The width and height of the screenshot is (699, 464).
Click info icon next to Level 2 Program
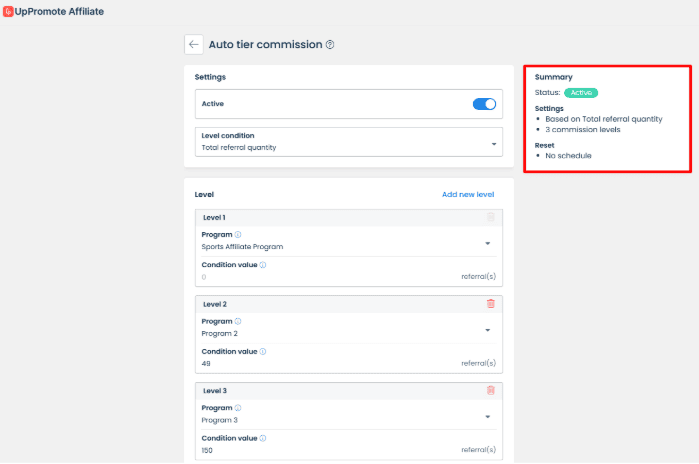click(x=238, y=322)
